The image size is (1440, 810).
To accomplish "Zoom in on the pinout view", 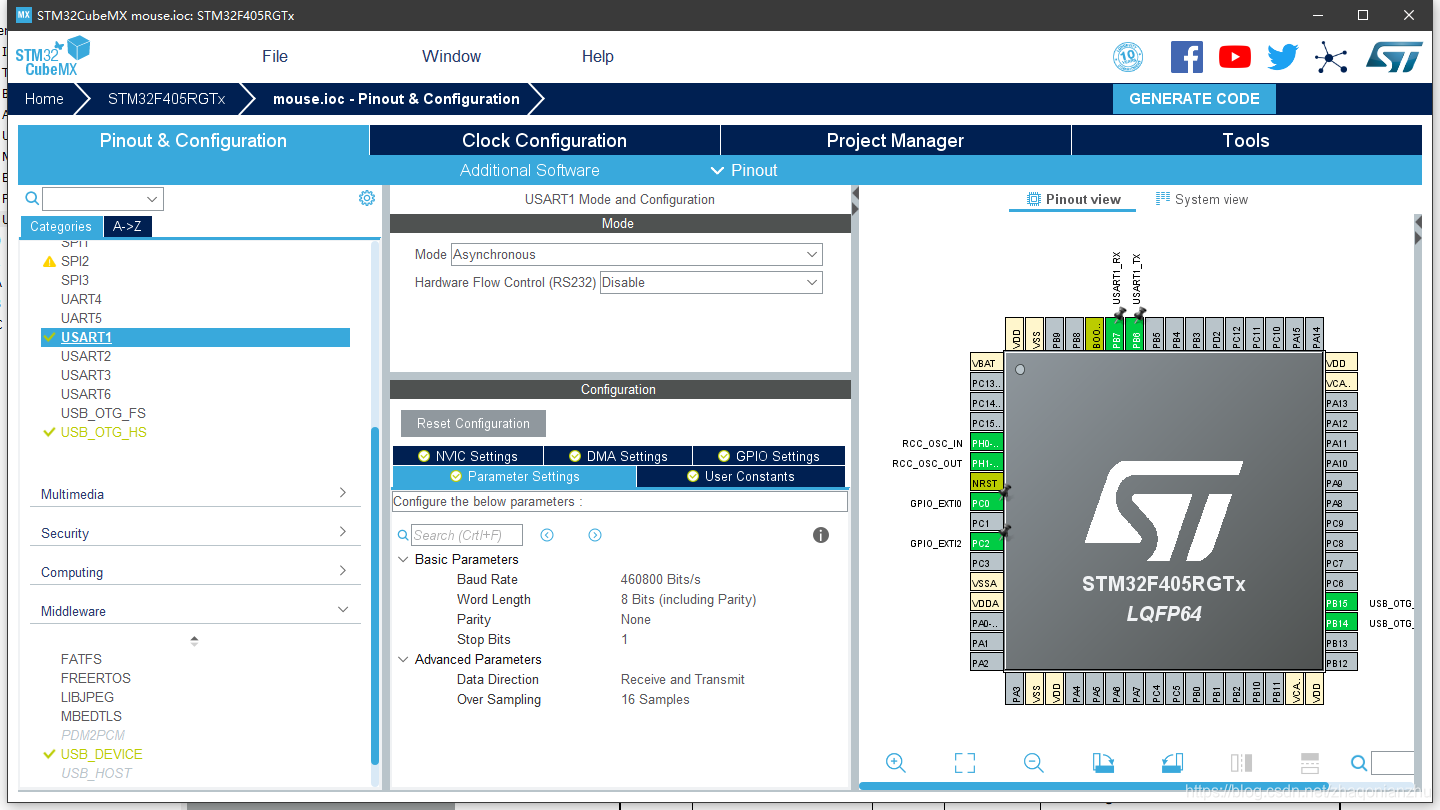I will tap(896, 763).
